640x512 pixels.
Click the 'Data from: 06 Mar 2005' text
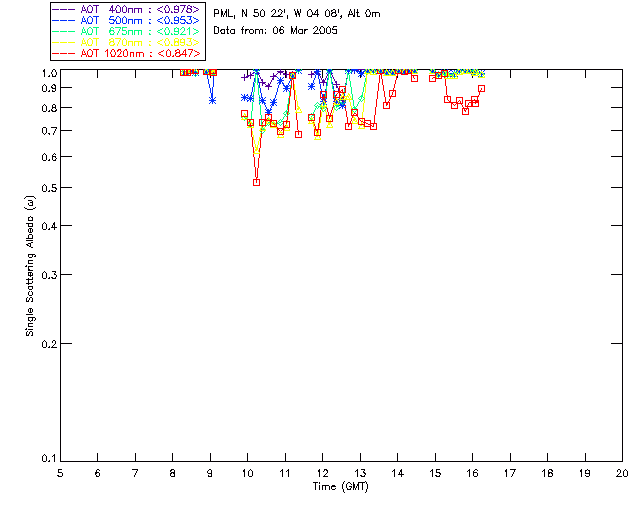tap(276, 31)
